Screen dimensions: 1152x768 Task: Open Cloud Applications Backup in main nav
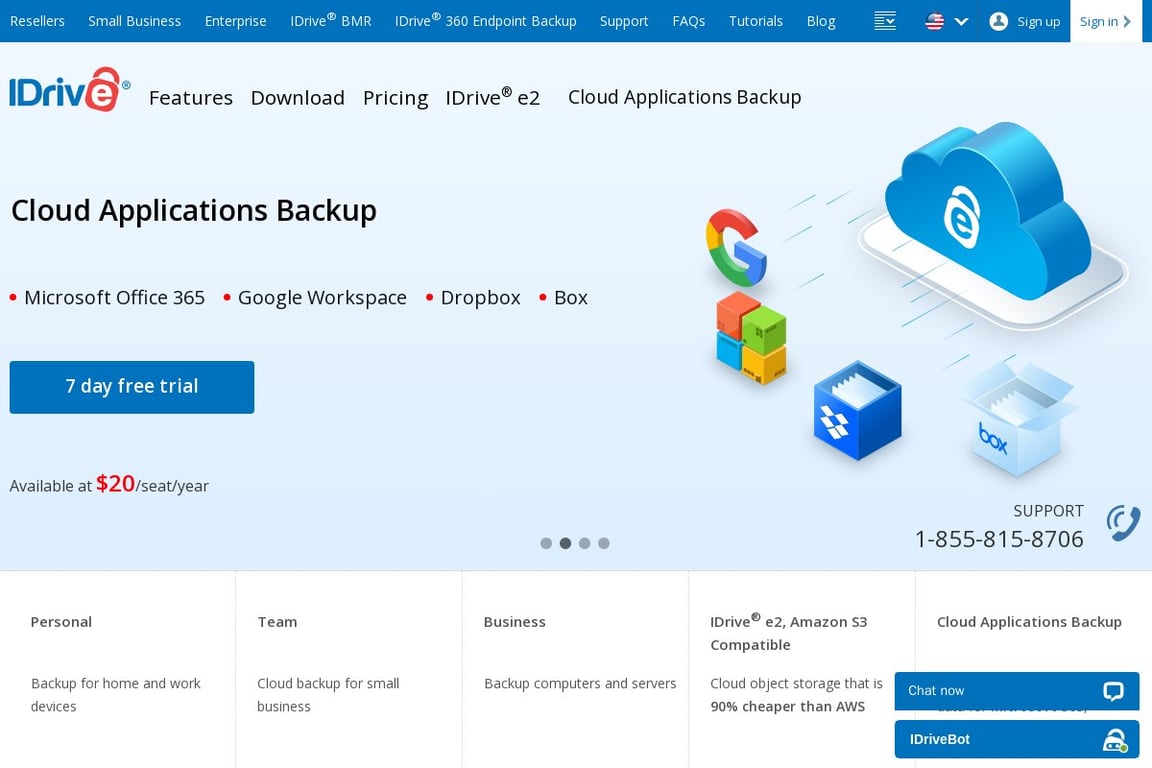point(685,97)
